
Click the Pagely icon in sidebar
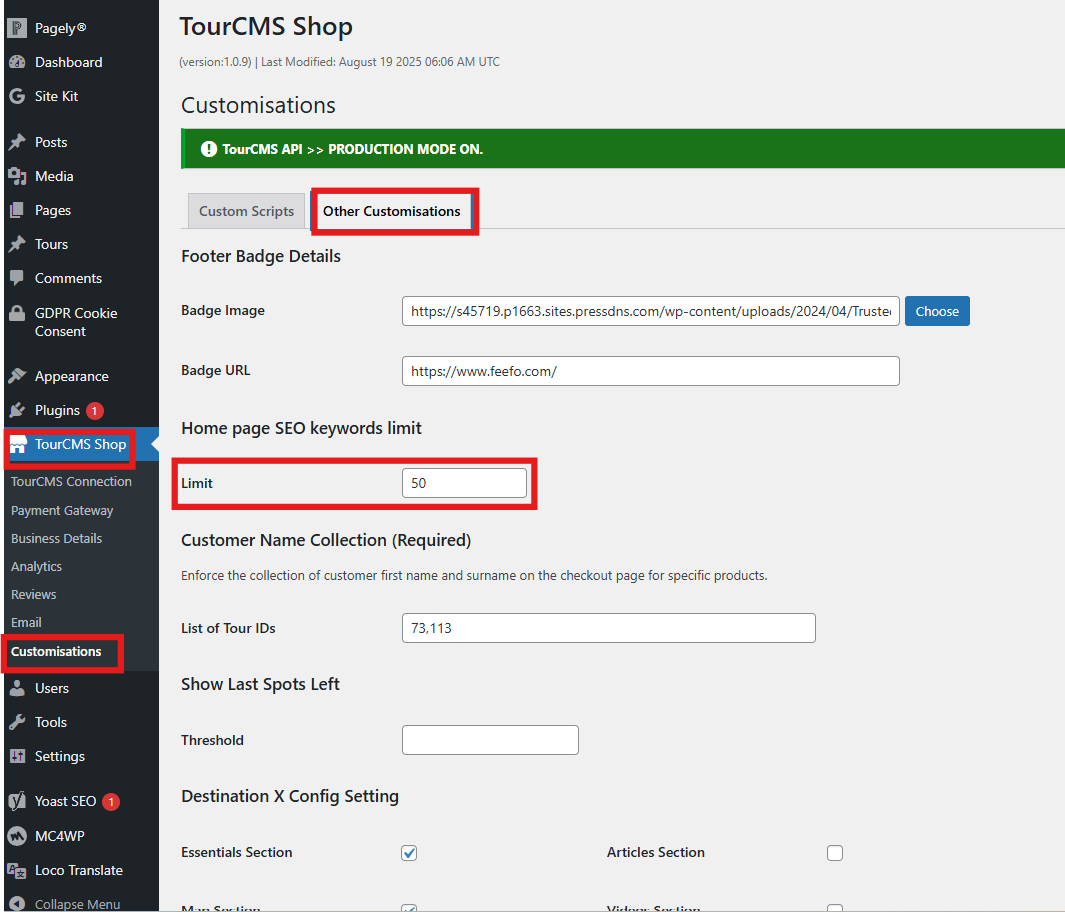(x=17, y=28)
